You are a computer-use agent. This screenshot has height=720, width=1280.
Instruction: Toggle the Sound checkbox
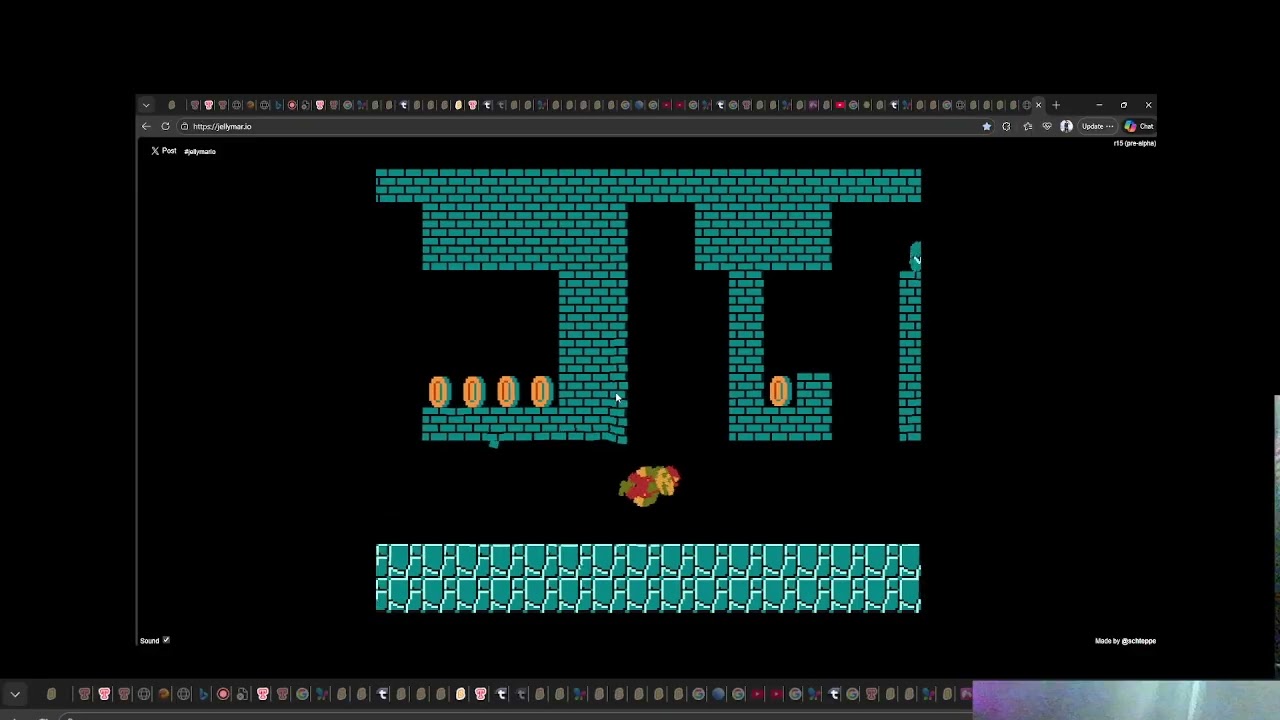[166, 640]
